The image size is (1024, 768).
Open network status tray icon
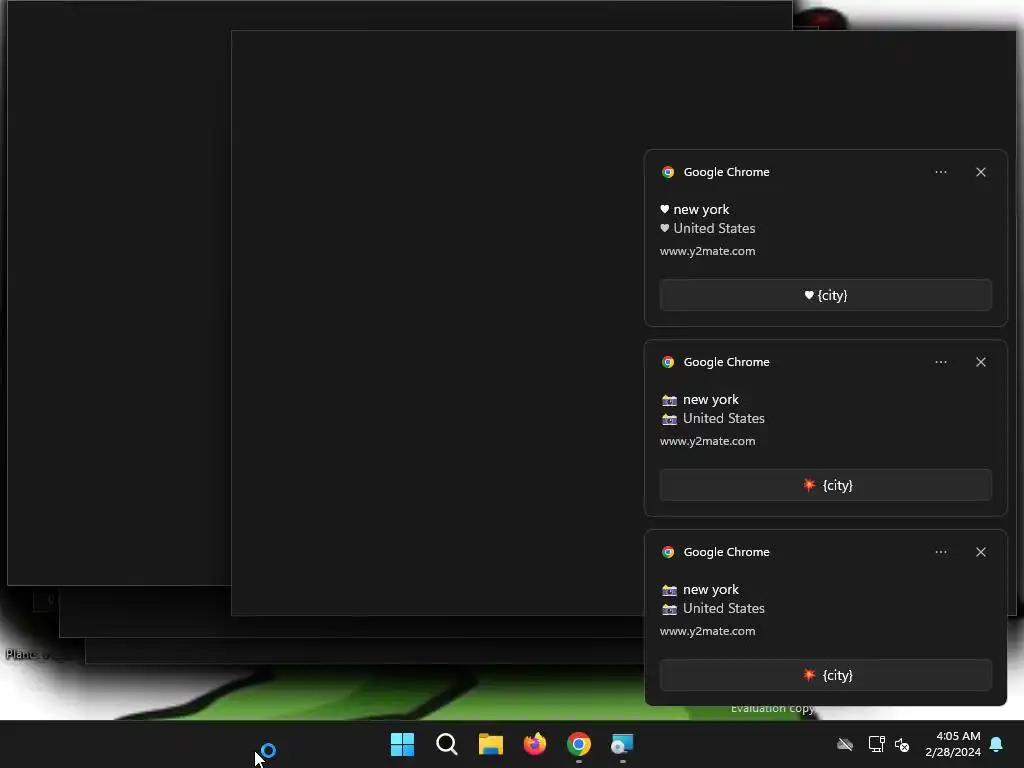[x=876, y=744]
